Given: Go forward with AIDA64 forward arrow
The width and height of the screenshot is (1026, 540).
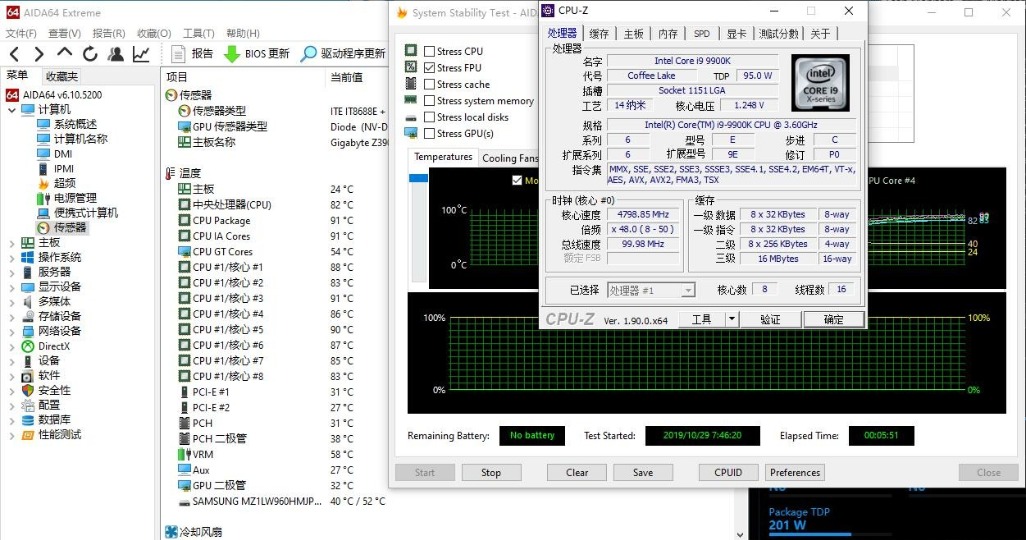Looking at the screenshot, I should tap(39, 54).
